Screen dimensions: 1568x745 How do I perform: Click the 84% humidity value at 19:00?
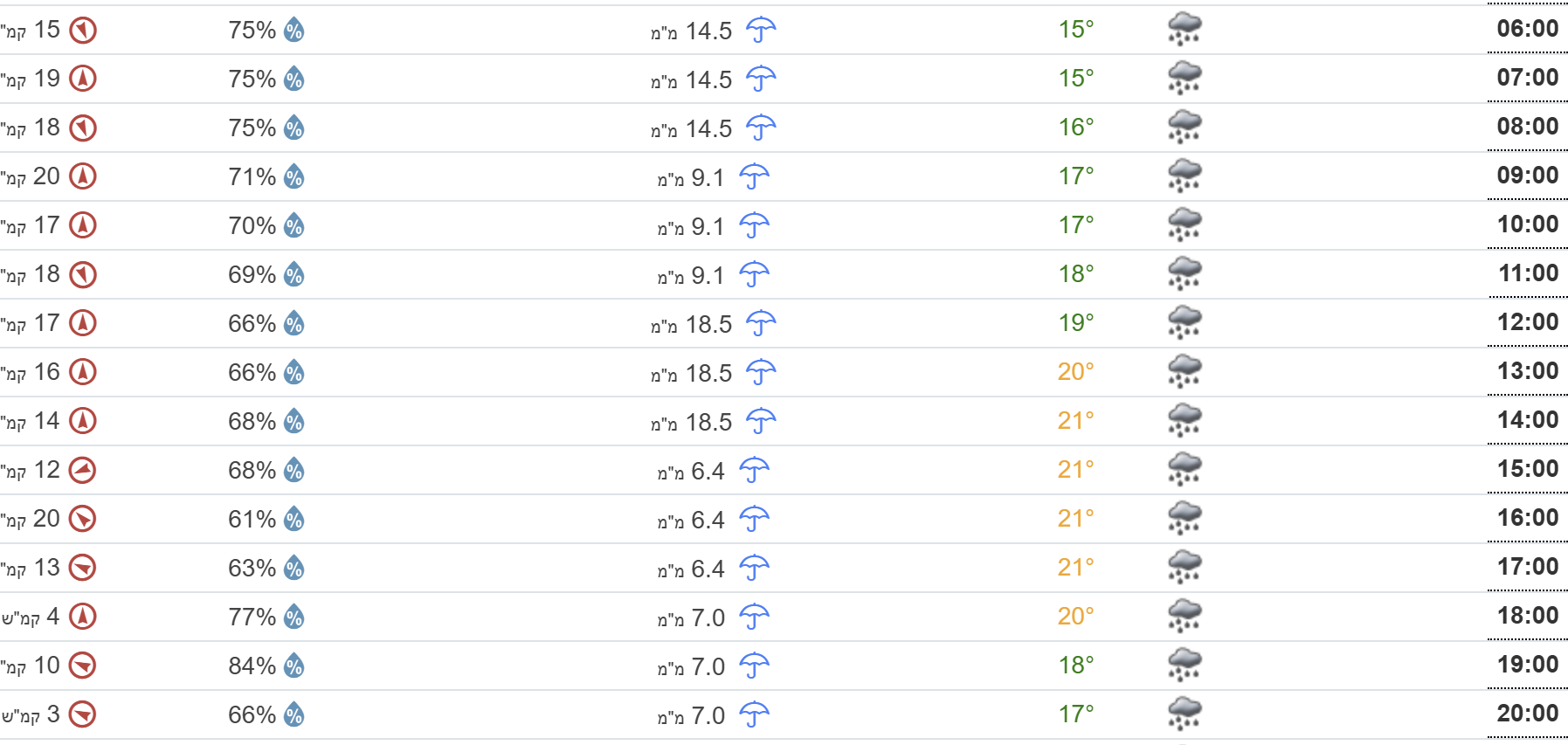(x=252, y=666)
